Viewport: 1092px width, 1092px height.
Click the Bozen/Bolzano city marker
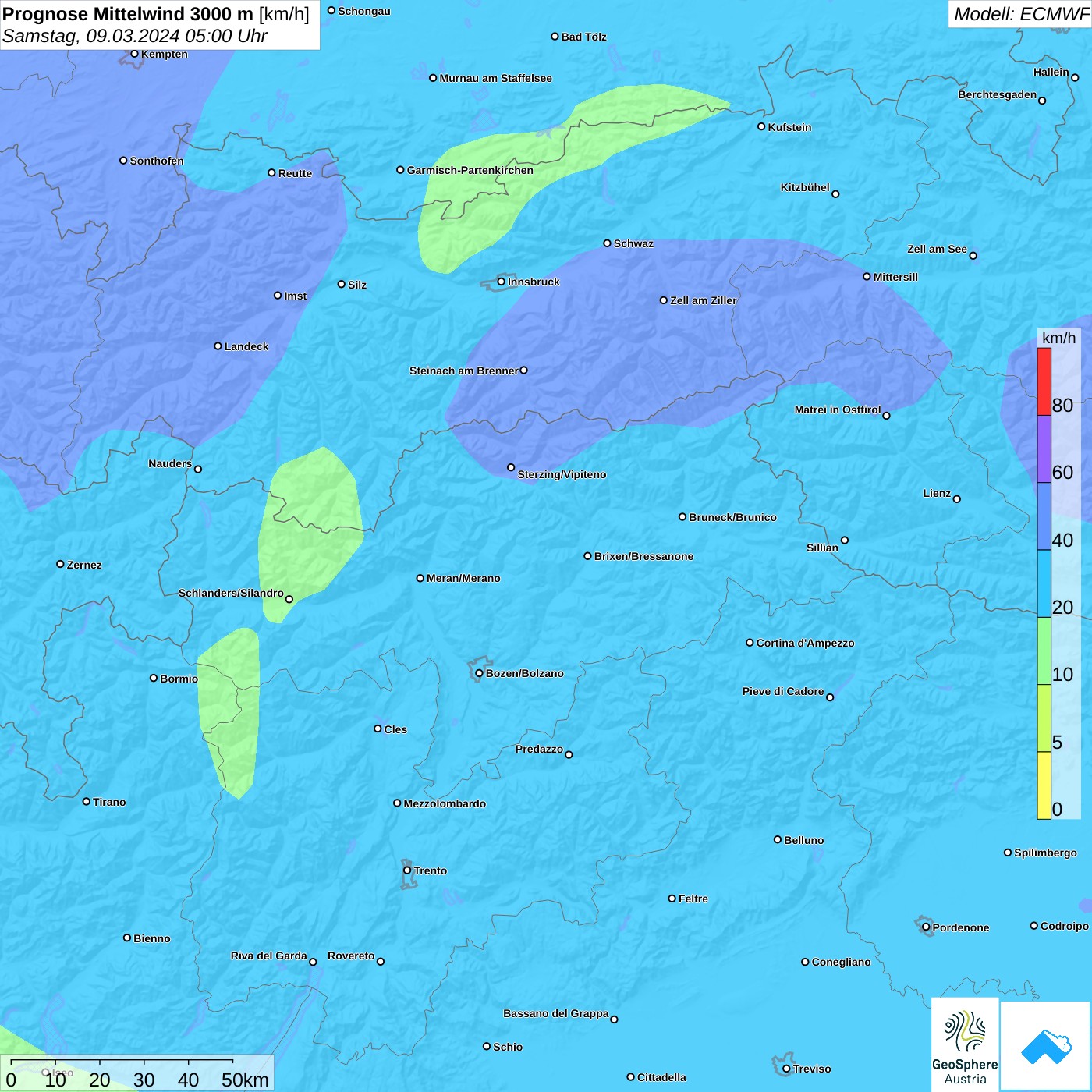pos(479,673)
